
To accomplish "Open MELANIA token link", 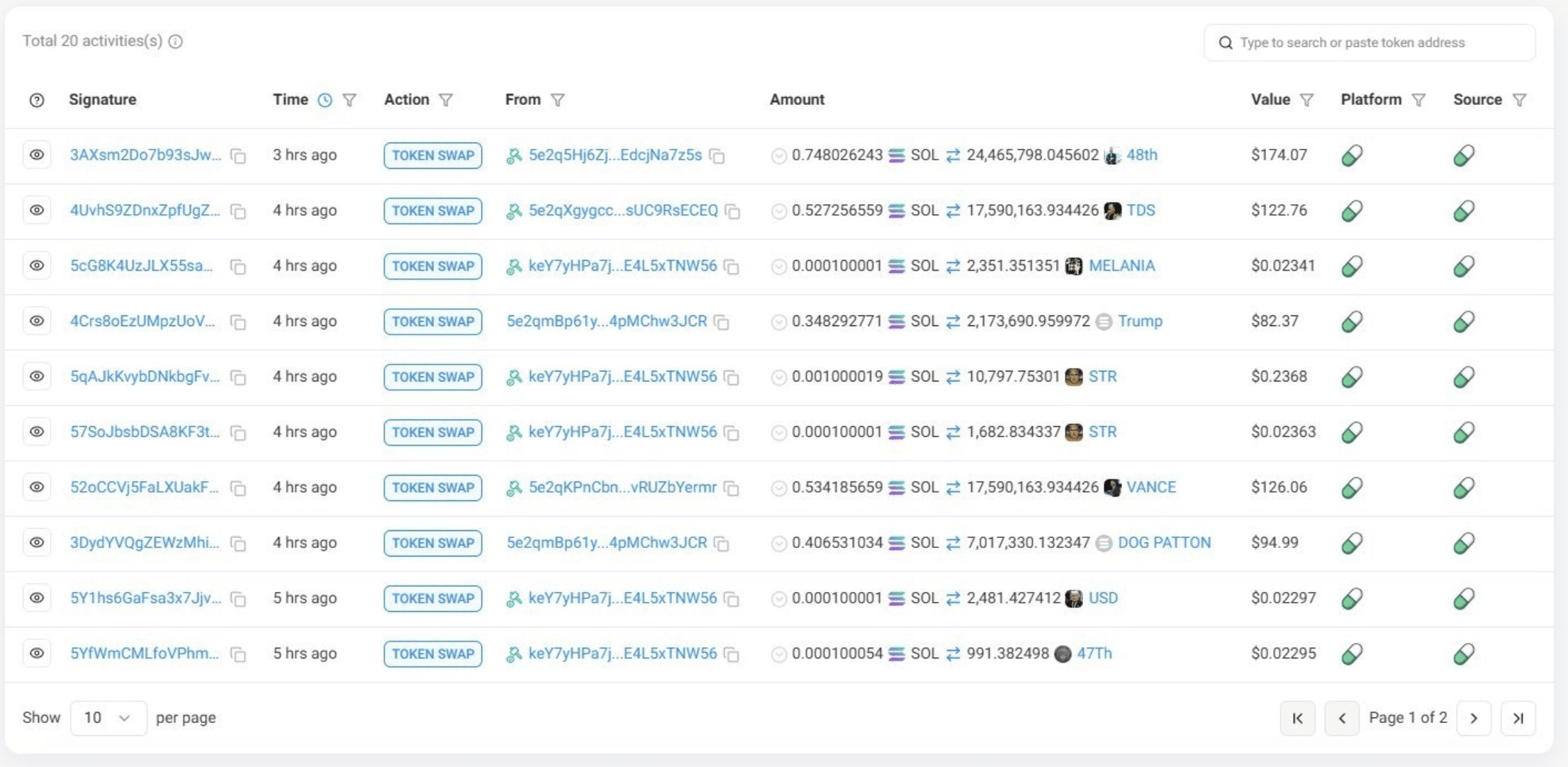I will tap(1121, 266).
